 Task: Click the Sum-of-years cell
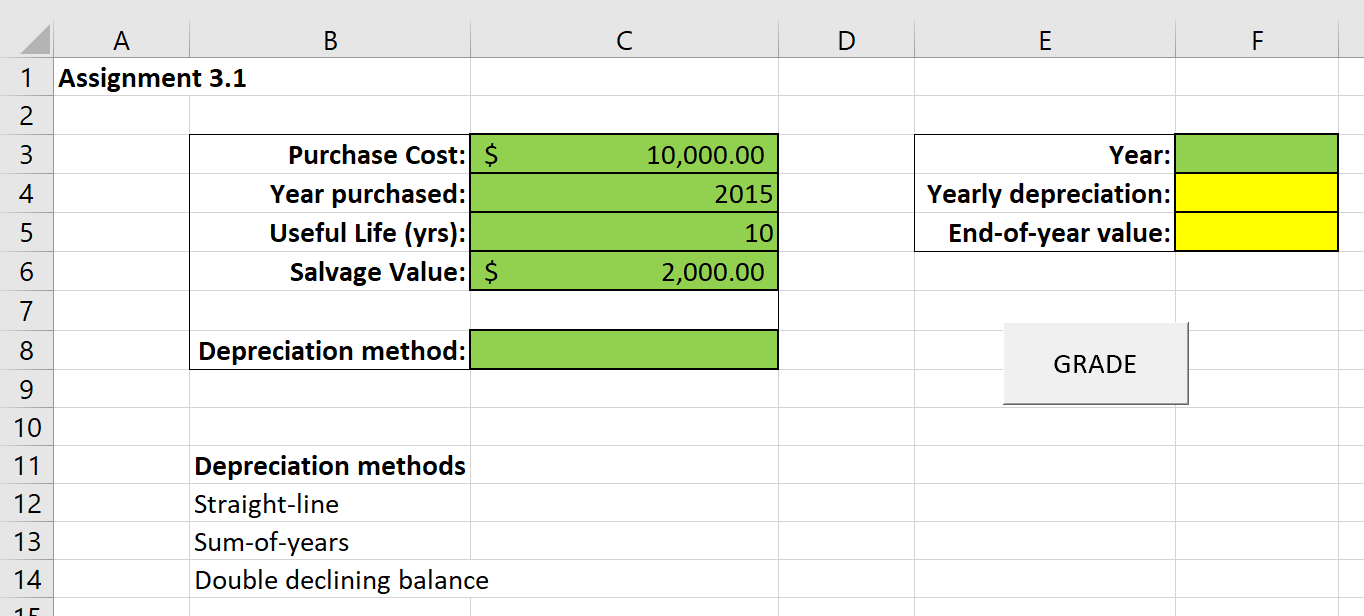click(x=330, y=542)
